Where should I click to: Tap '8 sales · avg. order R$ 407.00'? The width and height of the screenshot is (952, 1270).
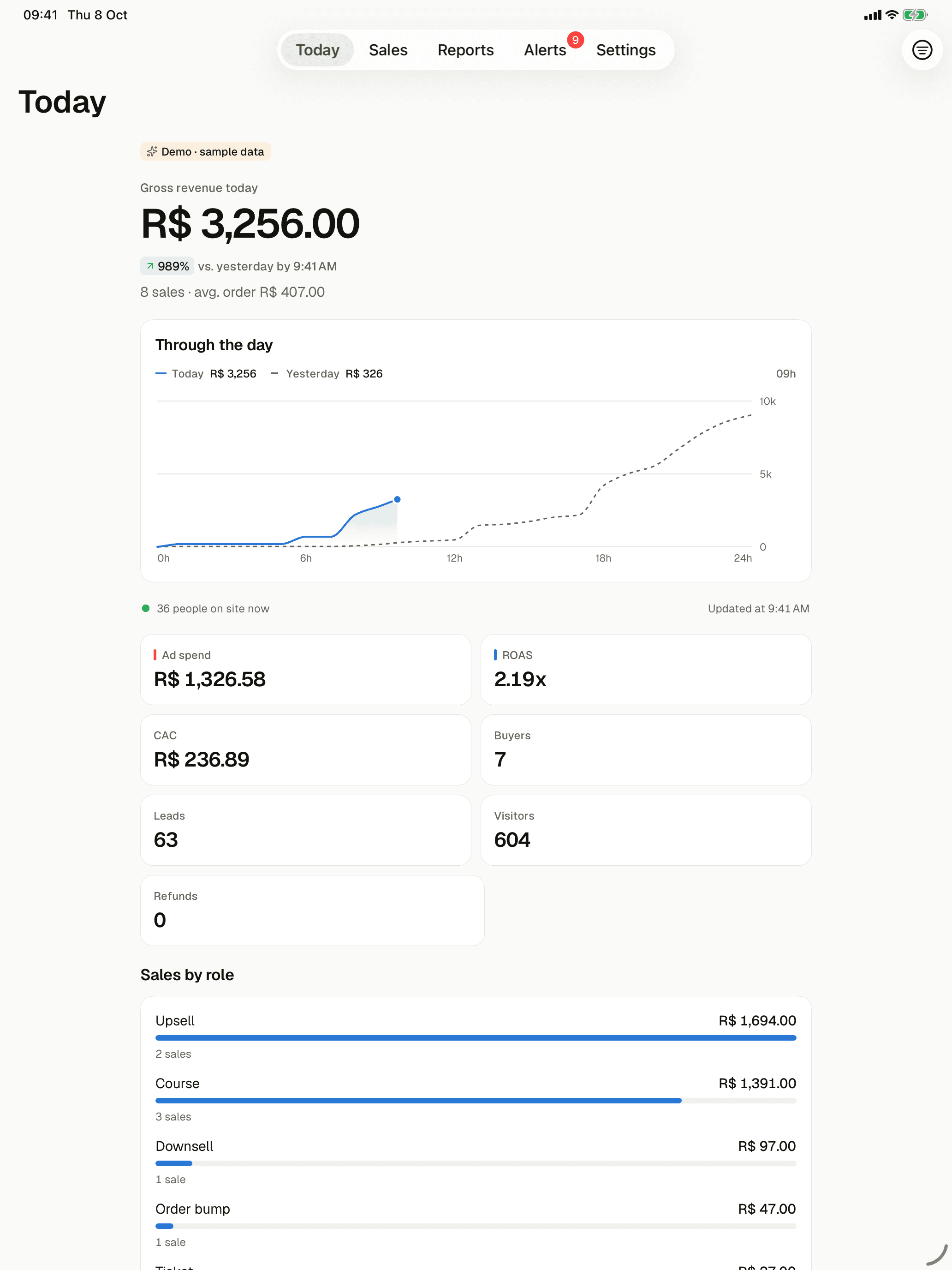coord(232,292)
